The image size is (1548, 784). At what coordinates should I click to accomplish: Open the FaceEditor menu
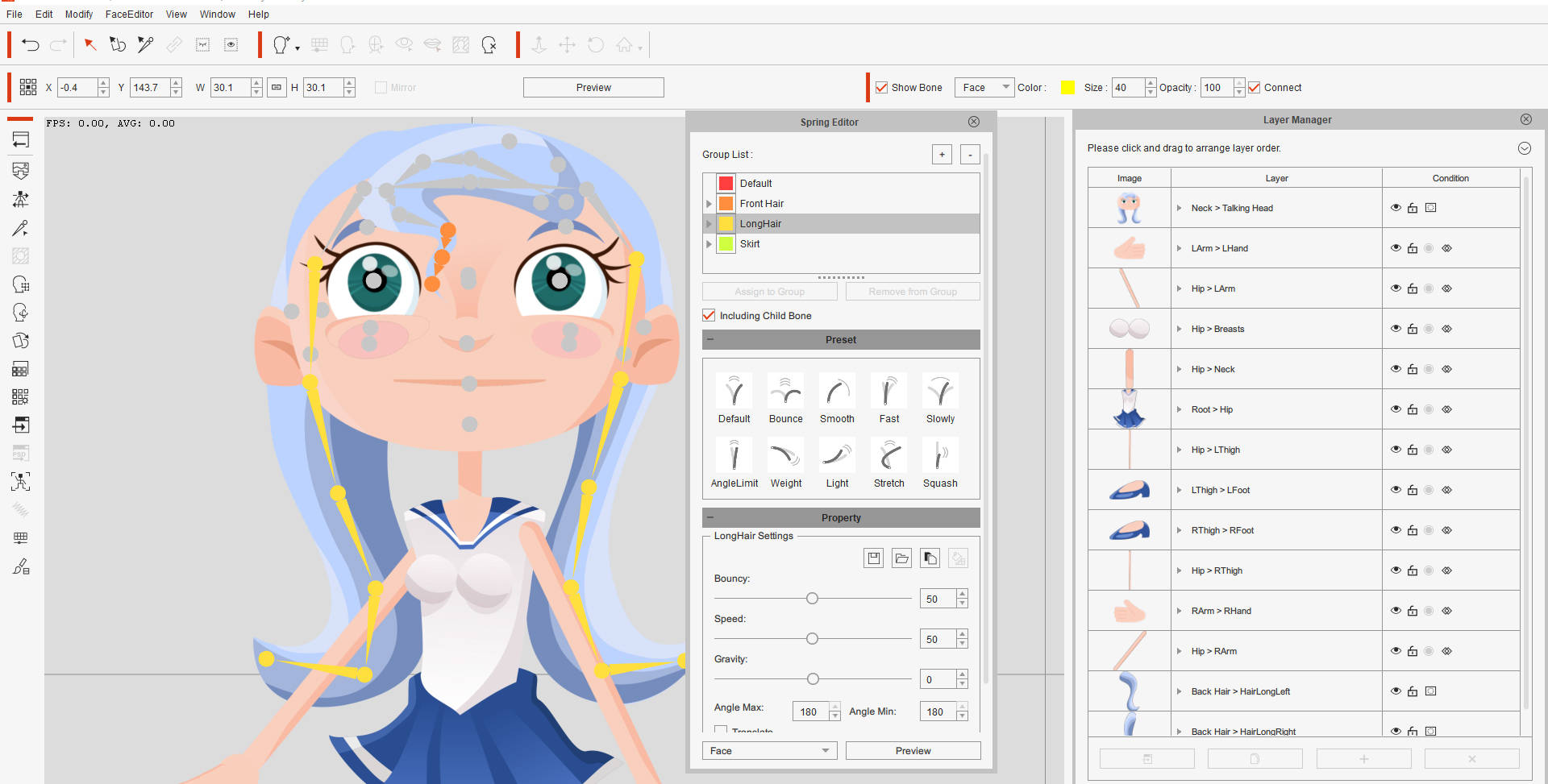(x=129, y=15)
